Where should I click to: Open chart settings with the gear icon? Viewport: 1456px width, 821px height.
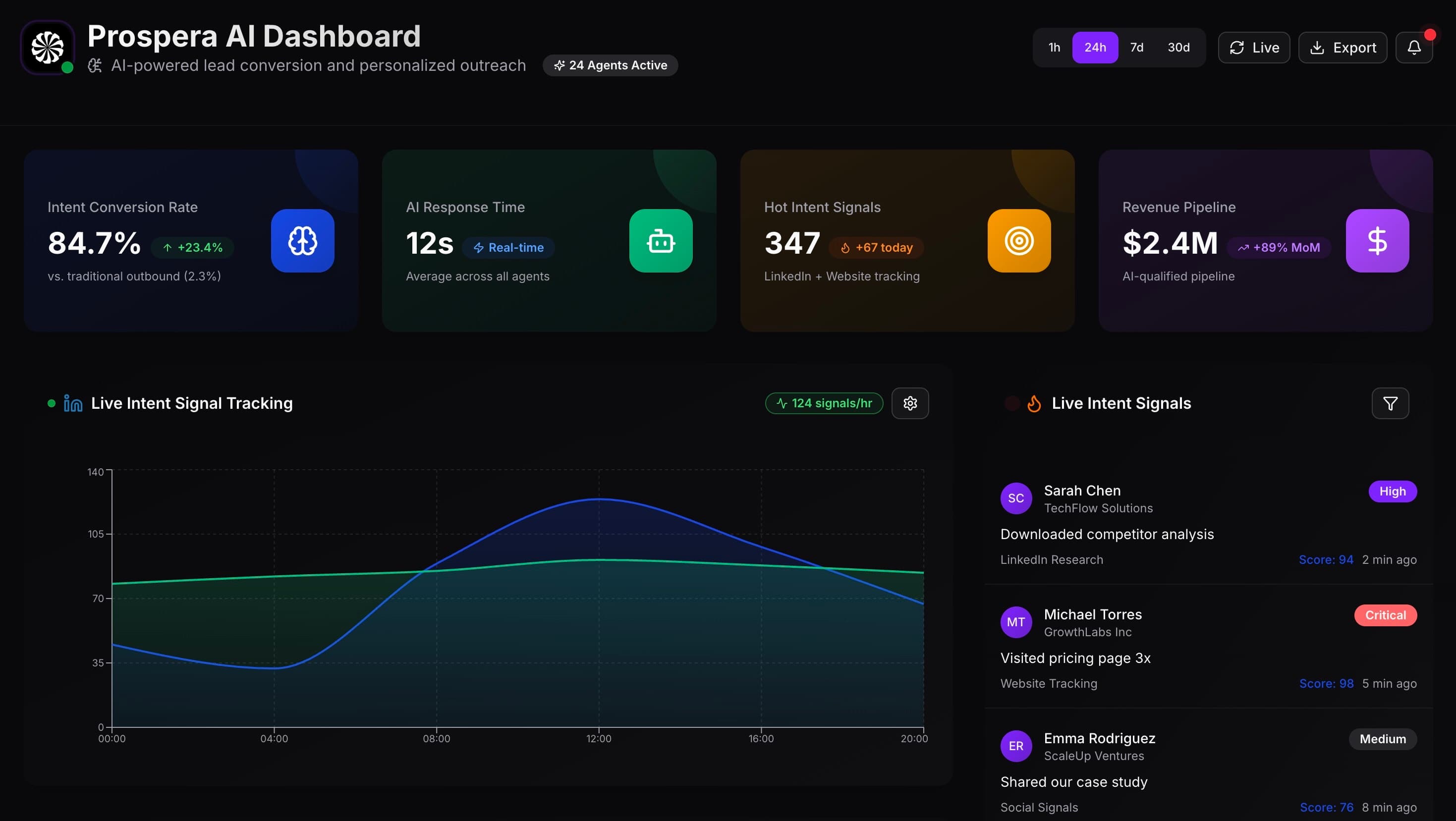910,403
